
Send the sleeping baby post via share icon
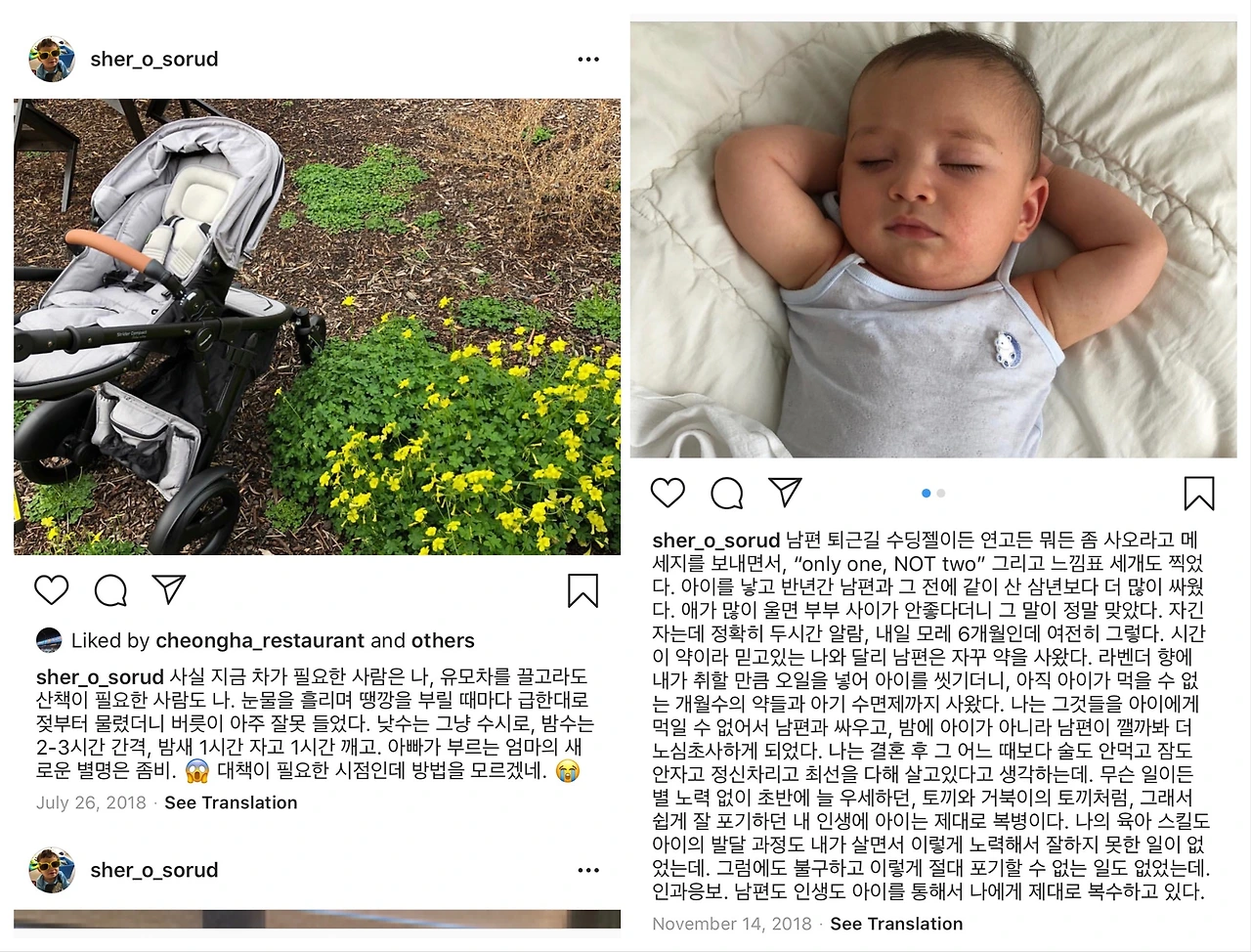point(786,492)
